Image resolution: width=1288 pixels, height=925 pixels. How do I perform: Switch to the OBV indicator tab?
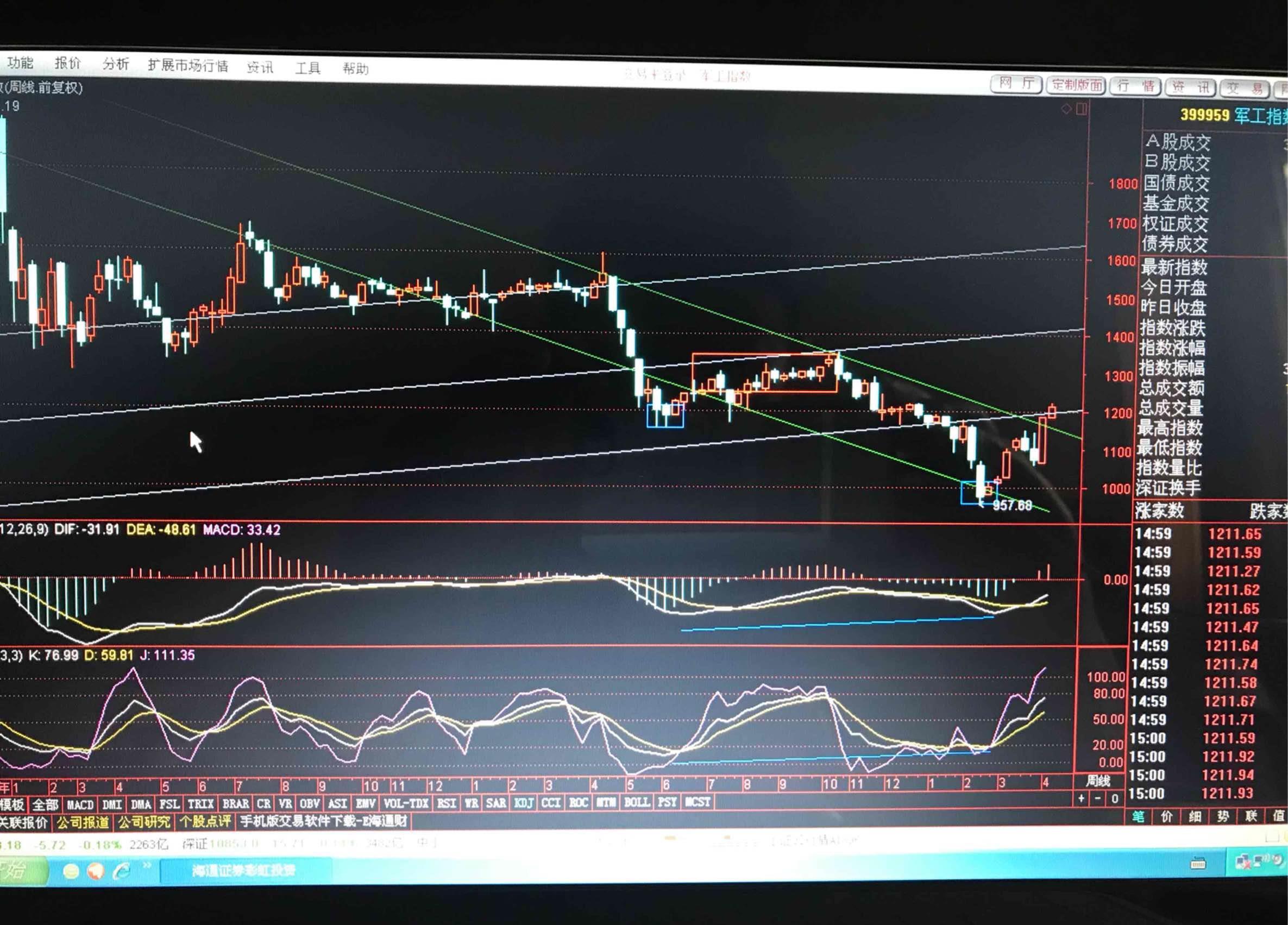click(310, 803)
